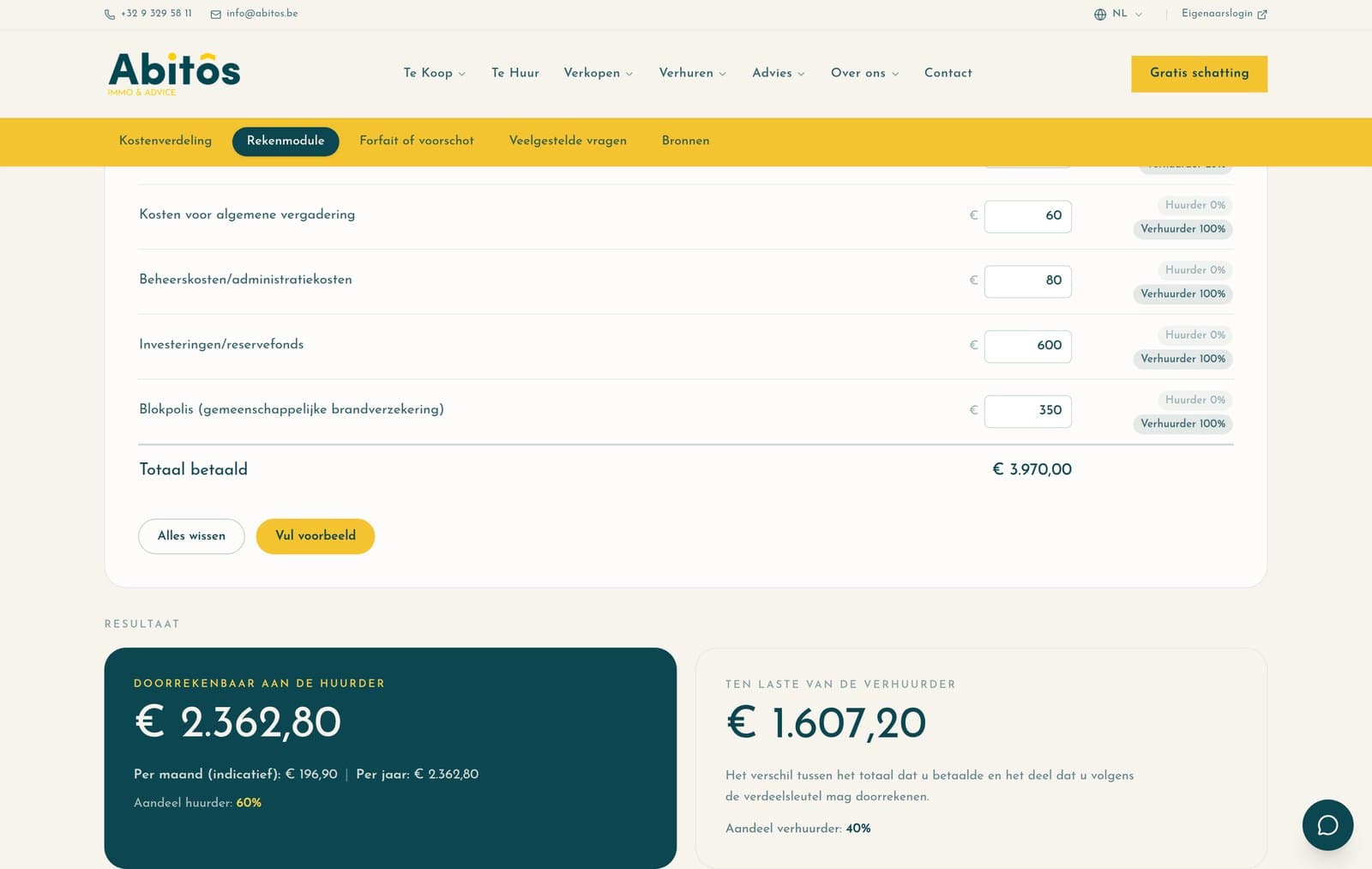
Task: Click the Per maand (indicatief) € 196,90 text
Action: click(236, 775)
